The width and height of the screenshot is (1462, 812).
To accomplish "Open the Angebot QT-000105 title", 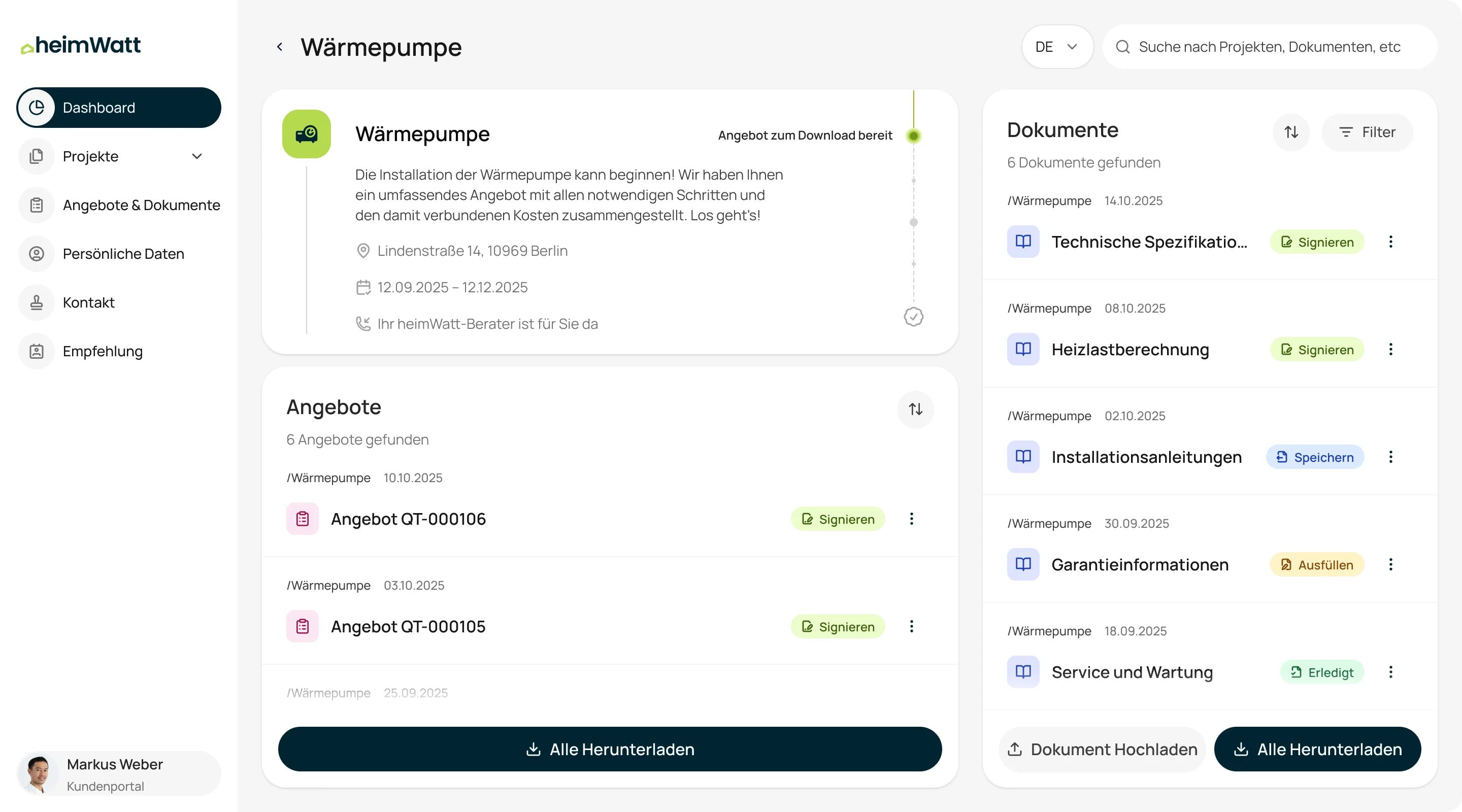I will coord(408,626).
